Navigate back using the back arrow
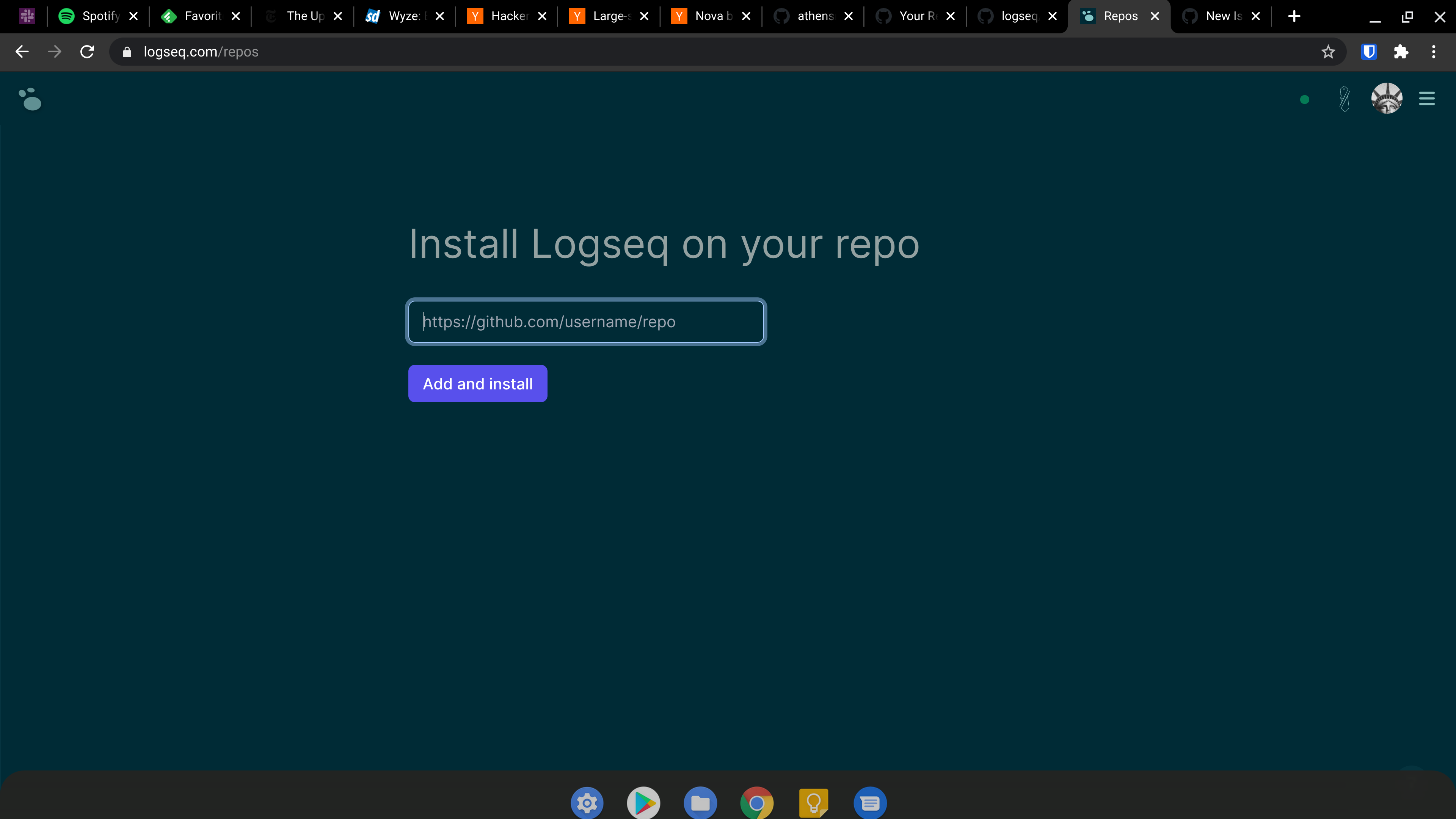The width and height of the screenshot is (1456, 819). point(22,52)
